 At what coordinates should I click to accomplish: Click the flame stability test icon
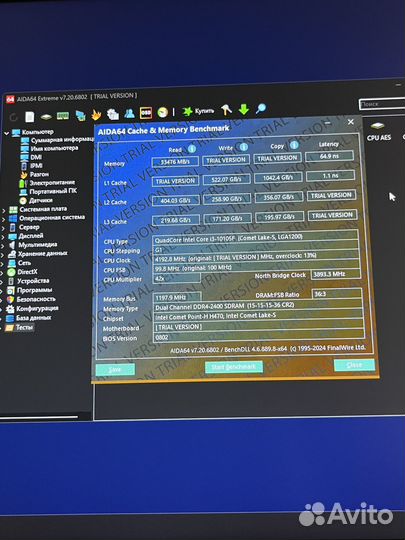click(96, 114)
